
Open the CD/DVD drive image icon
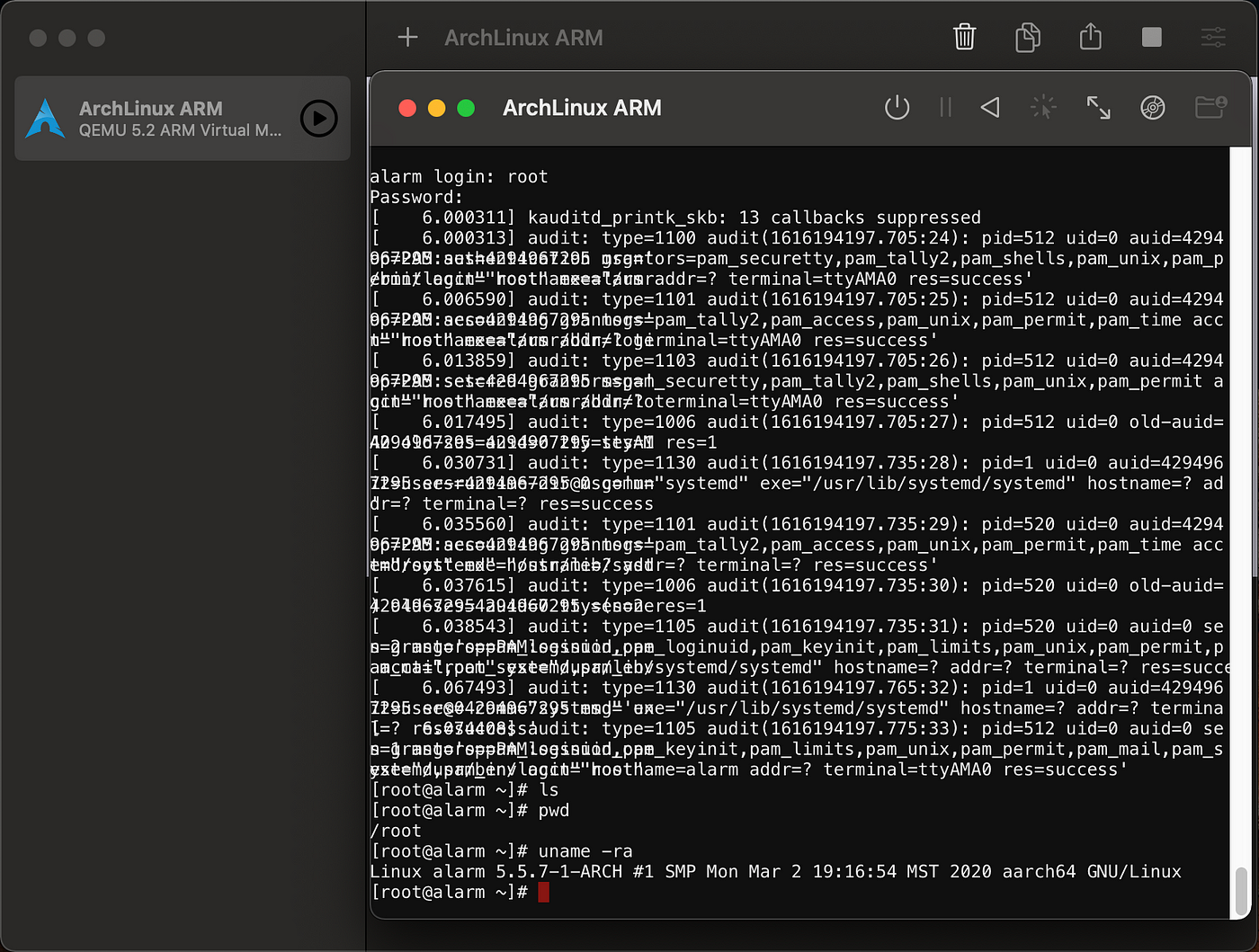1153,108
